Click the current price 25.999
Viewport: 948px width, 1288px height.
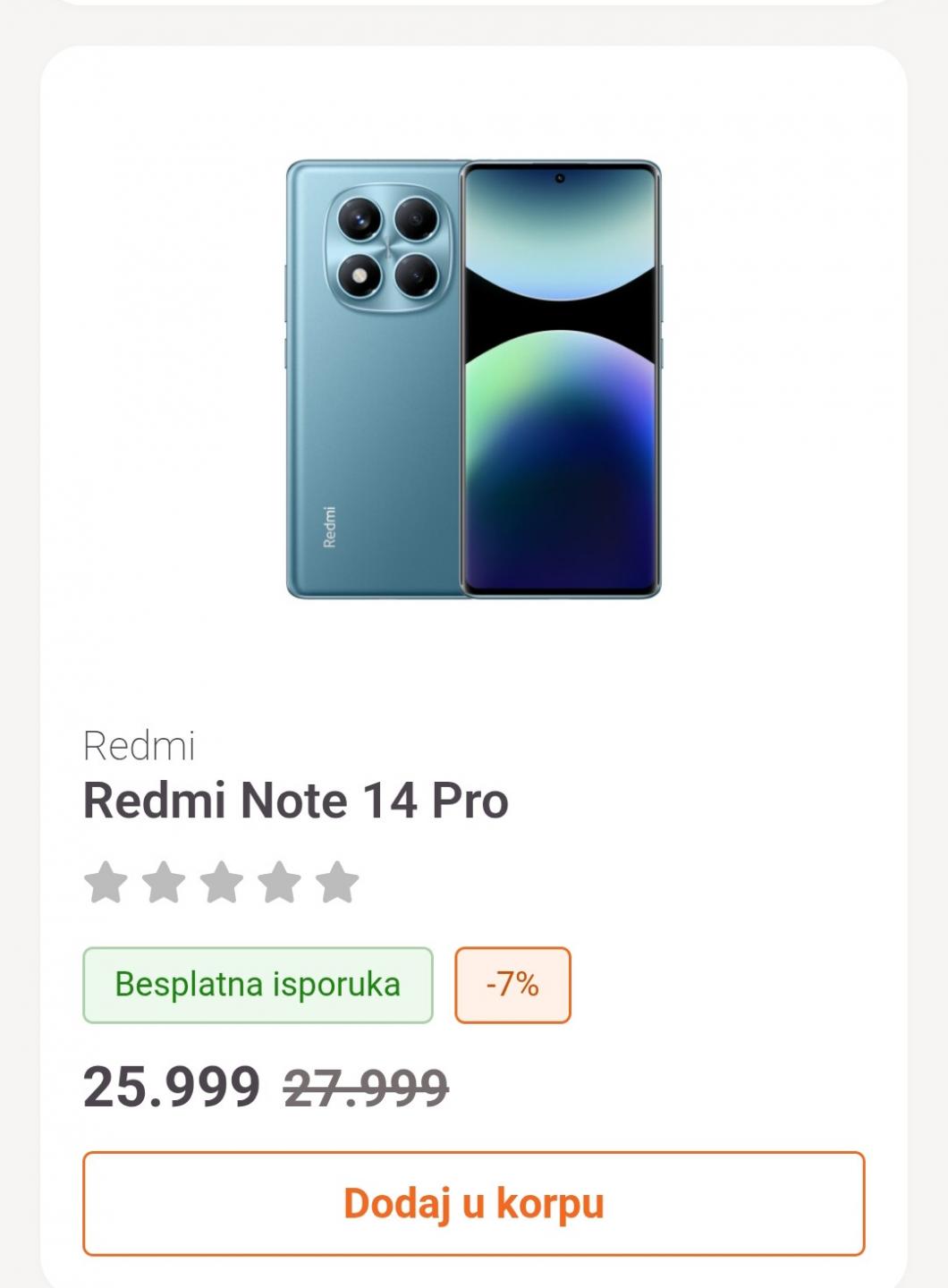click(x=172, y=1088)
